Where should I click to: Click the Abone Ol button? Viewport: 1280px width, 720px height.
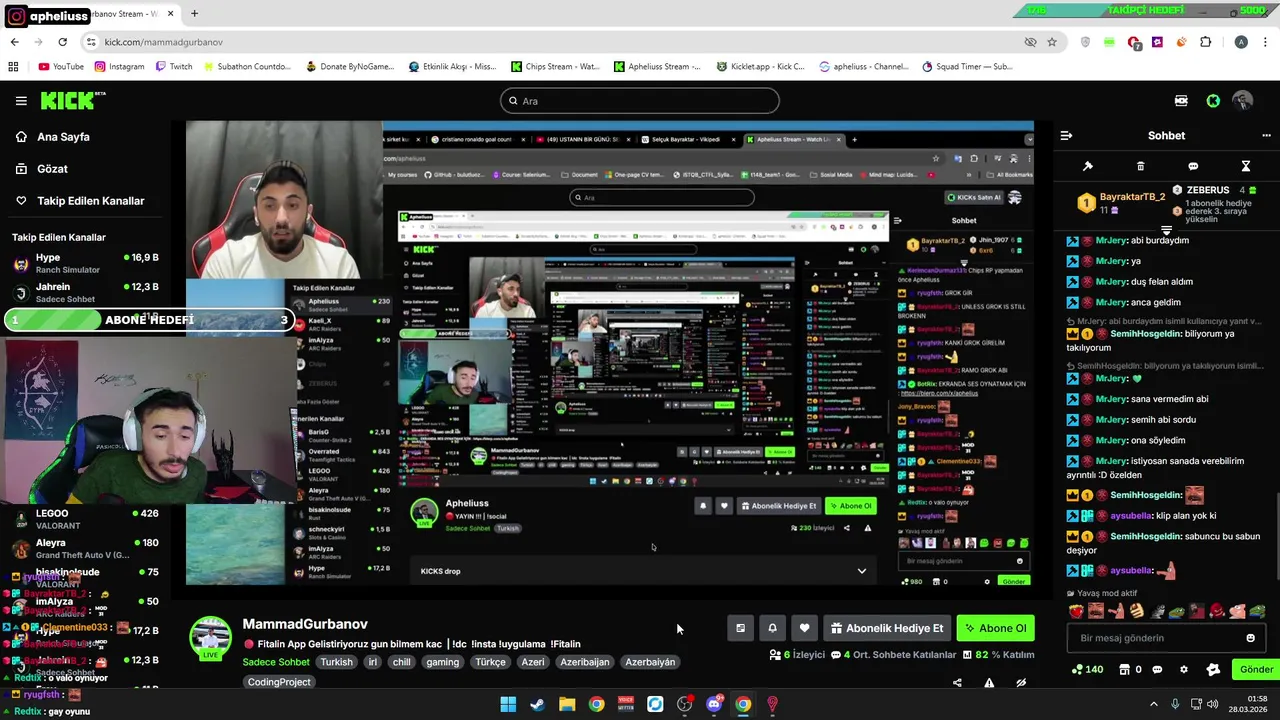(x=995, y=628)
